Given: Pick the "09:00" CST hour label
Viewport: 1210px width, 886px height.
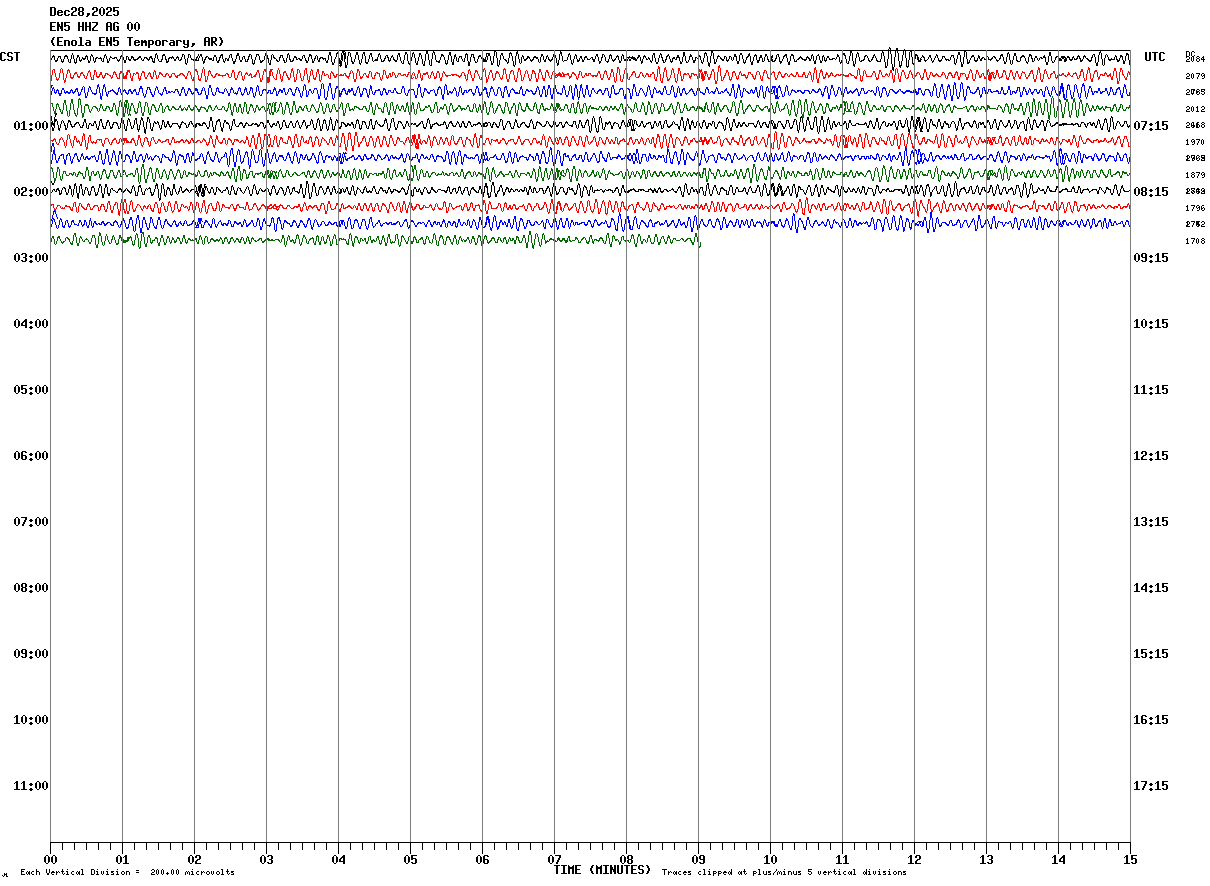Looking at the screenshot, I should [31, 654].
